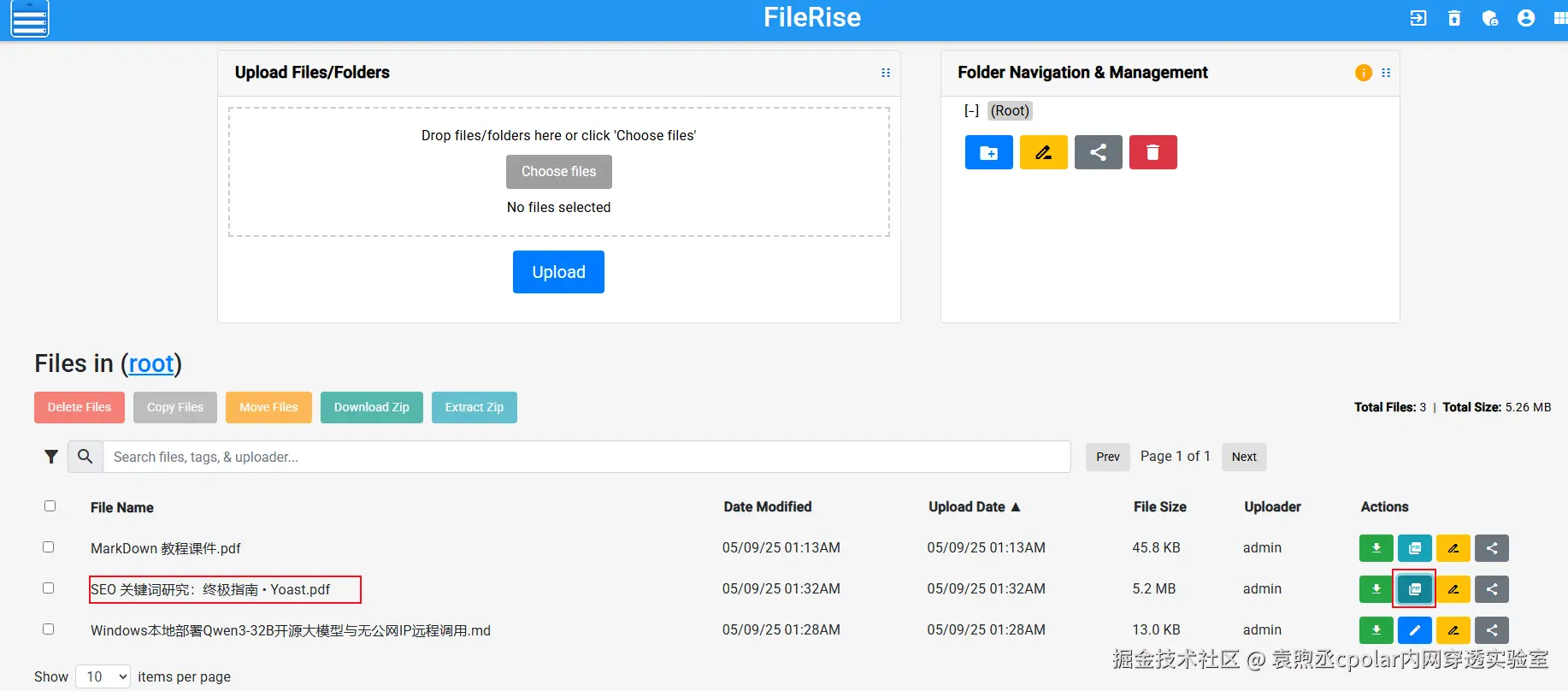
Task: Rename the SEO 关键词研究 pdf file
Action: pyautogui.click(x=1453, y=589)
